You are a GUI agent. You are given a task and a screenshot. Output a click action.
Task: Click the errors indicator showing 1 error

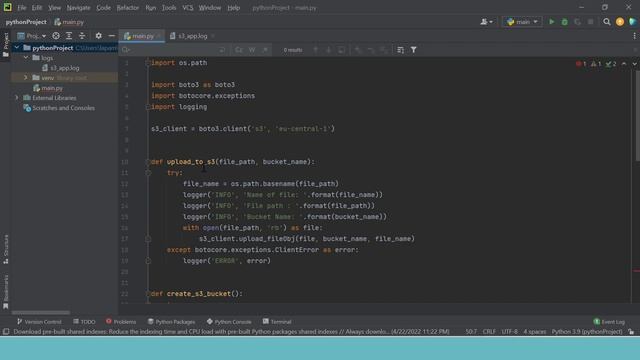click(581, 64)
